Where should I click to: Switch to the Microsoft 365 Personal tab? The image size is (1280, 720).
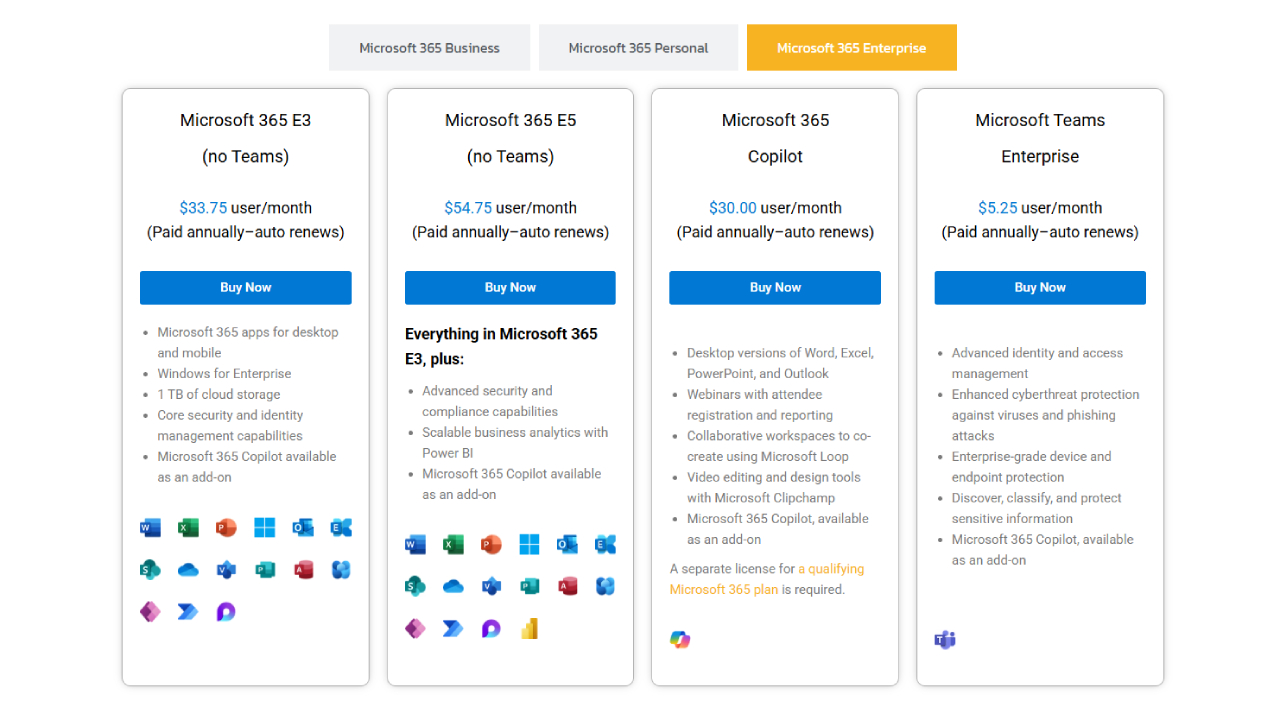(638, 48)
